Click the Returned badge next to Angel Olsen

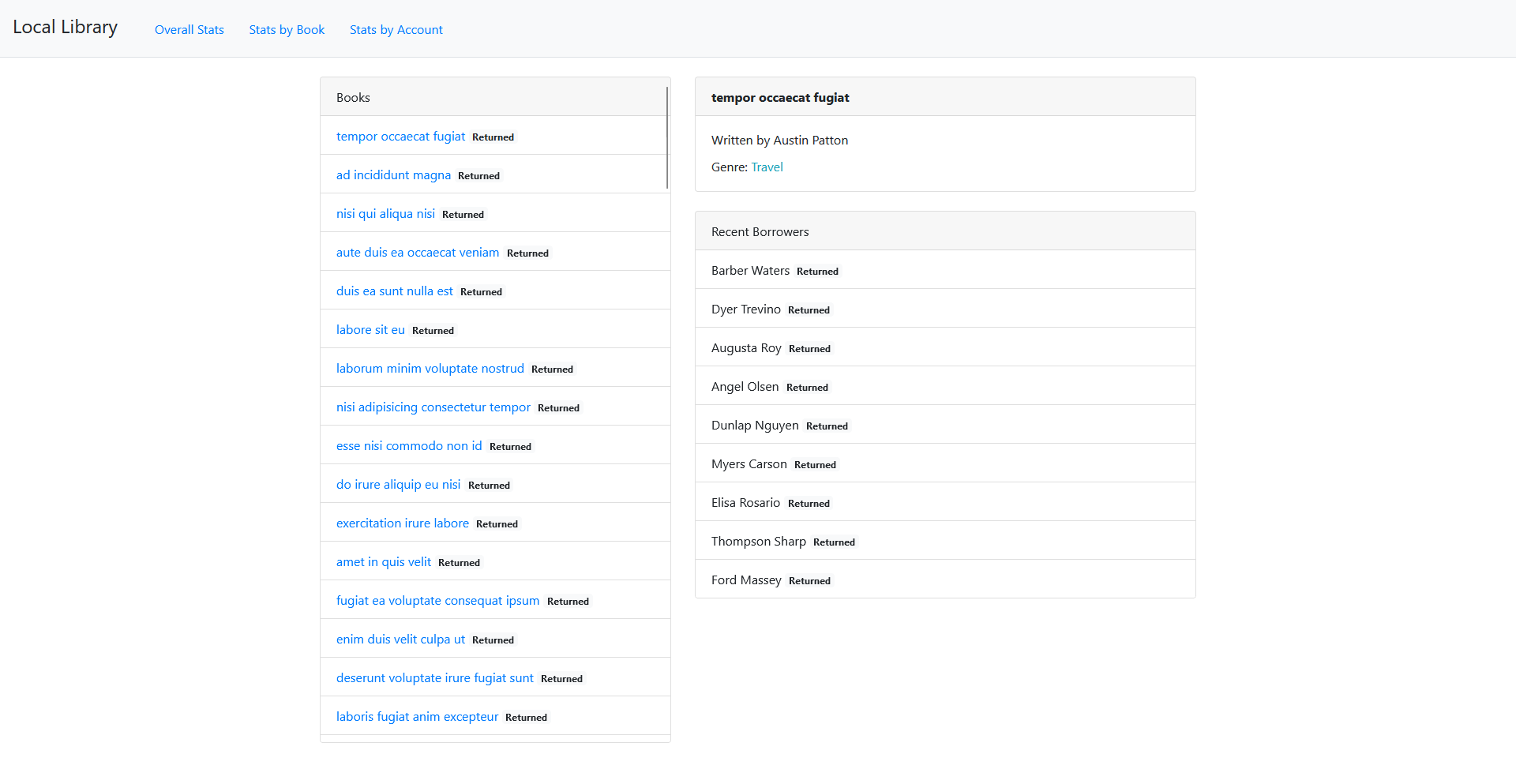807,387
